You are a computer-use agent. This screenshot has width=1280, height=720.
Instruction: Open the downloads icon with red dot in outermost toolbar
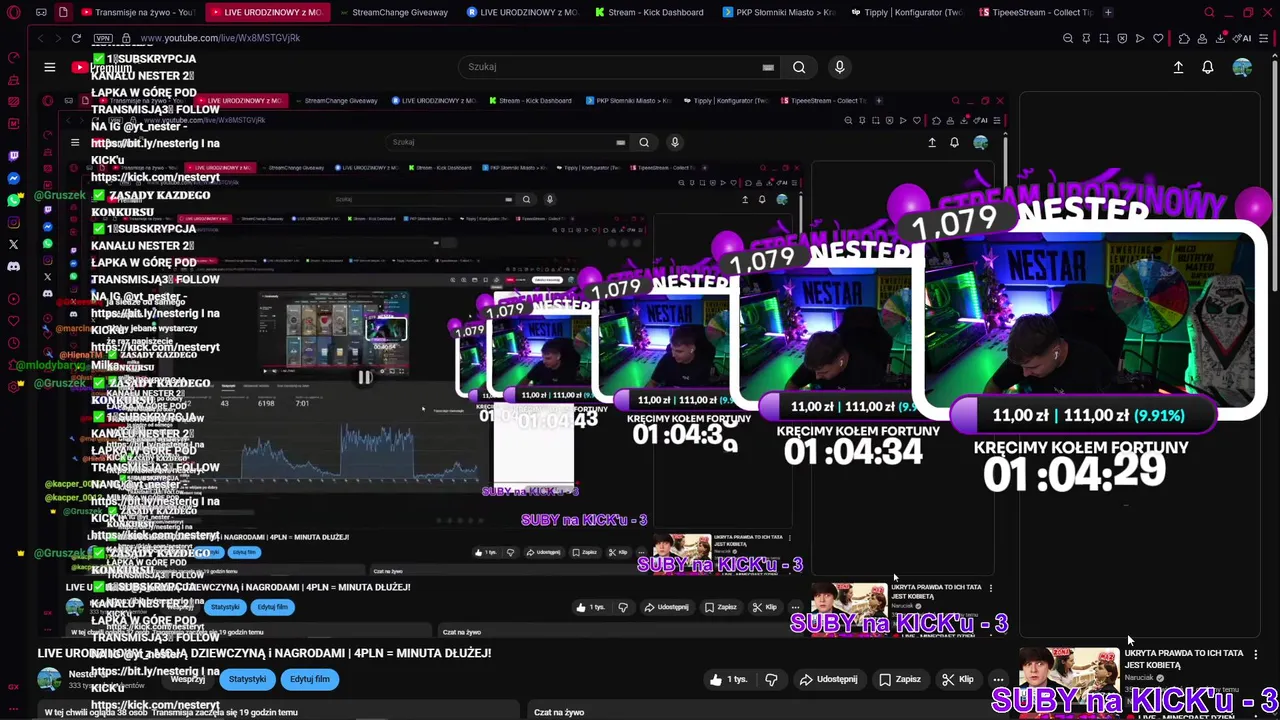1221,38
